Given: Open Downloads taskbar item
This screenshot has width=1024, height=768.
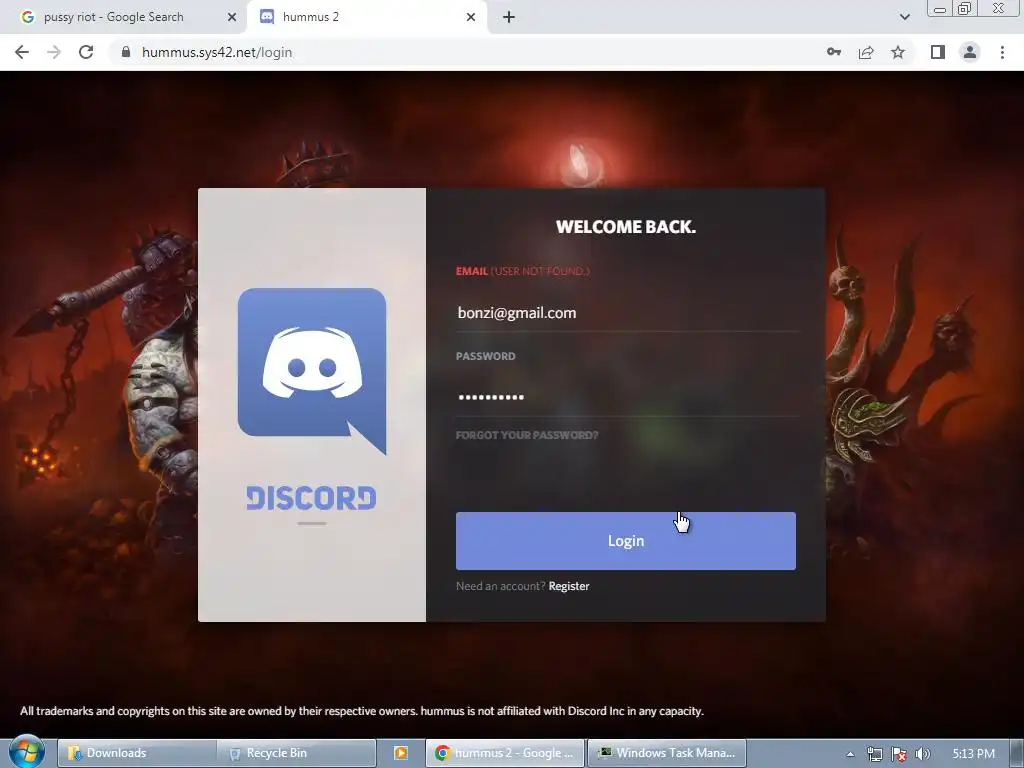Looking at the screenshot, I should click(136, 753).
